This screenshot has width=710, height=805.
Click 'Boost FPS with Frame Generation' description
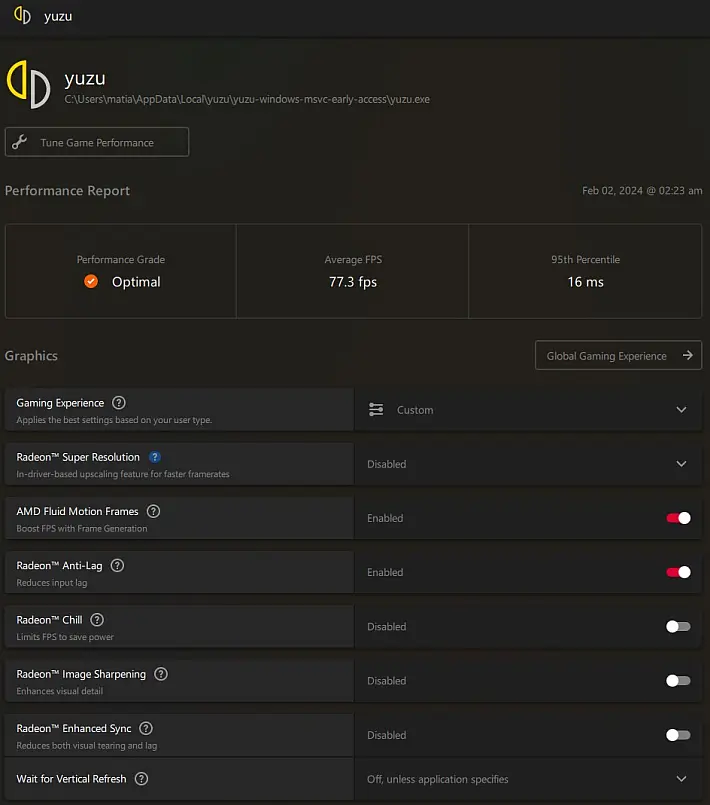tap(82, 528)
